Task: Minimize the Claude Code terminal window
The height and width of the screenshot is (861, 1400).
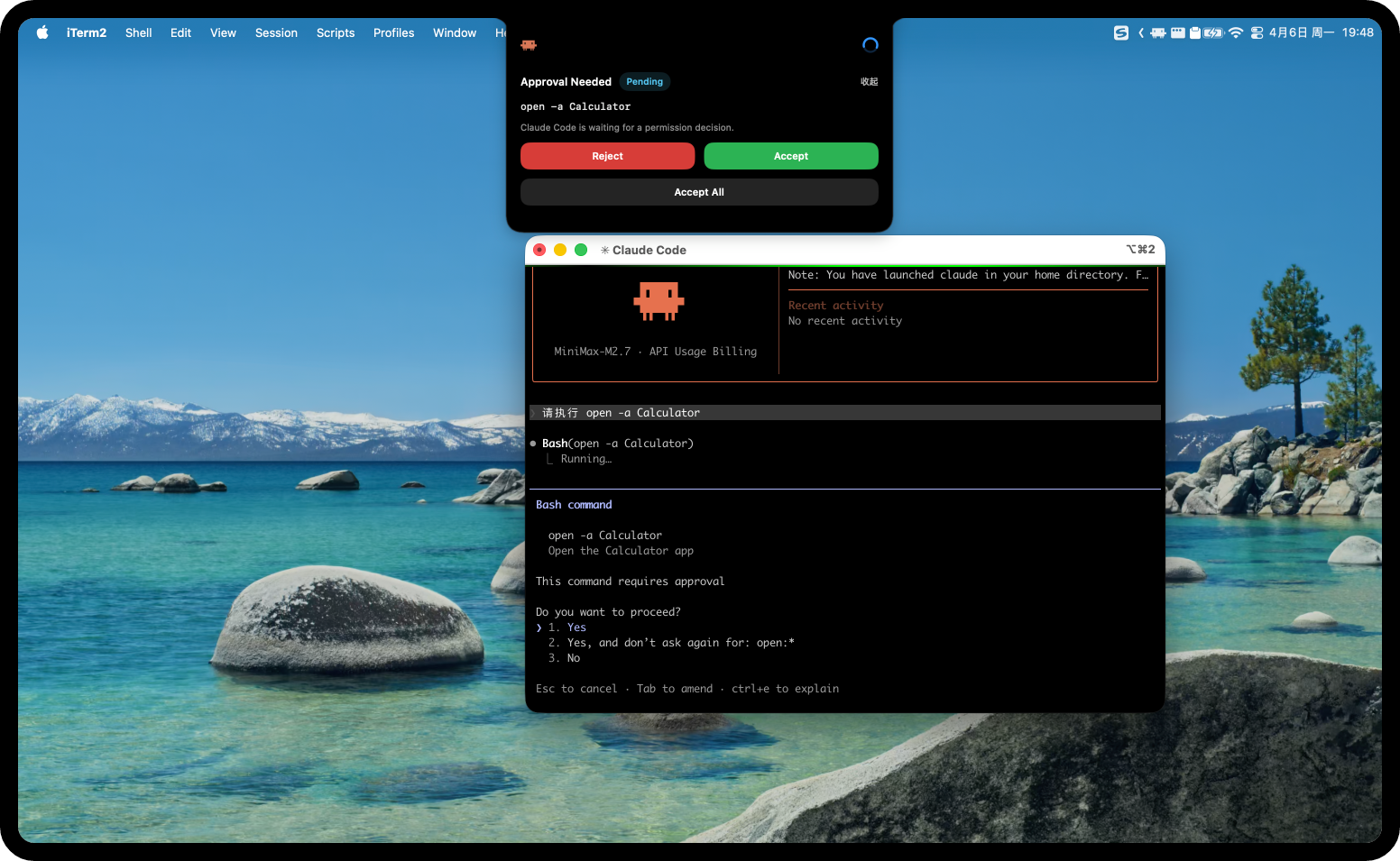Action: coord(560,250)
